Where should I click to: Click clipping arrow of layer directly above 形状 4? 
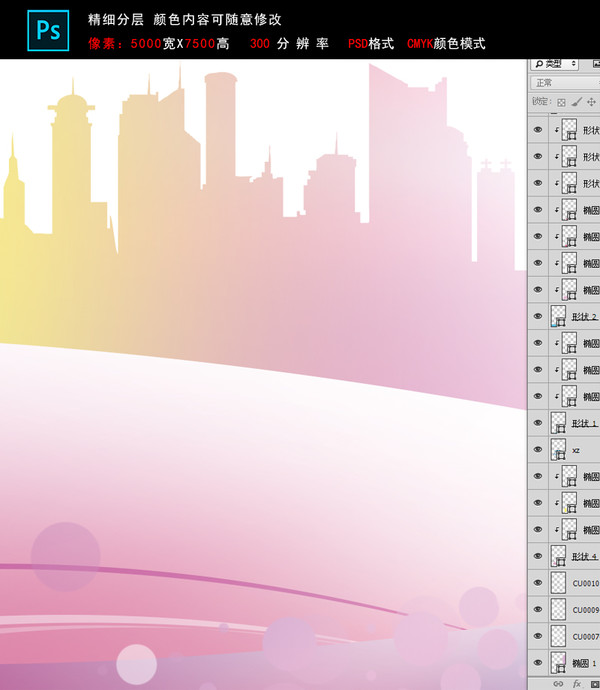click(x=556, y=529)
